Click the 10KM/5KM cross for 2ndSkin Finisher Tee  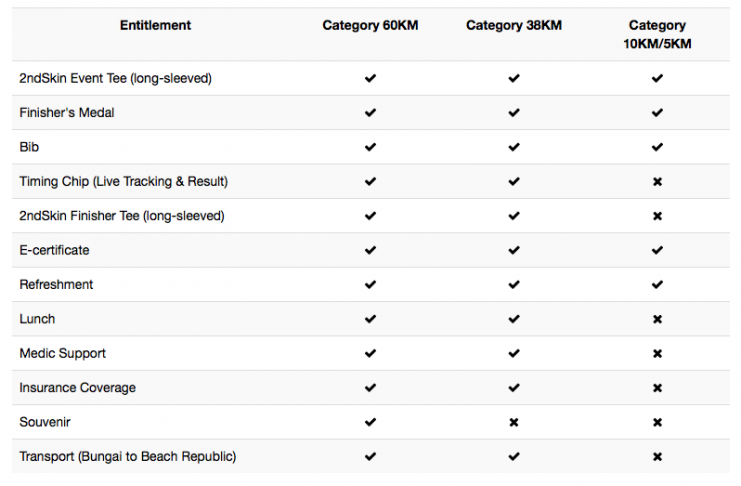pos(657,216)
